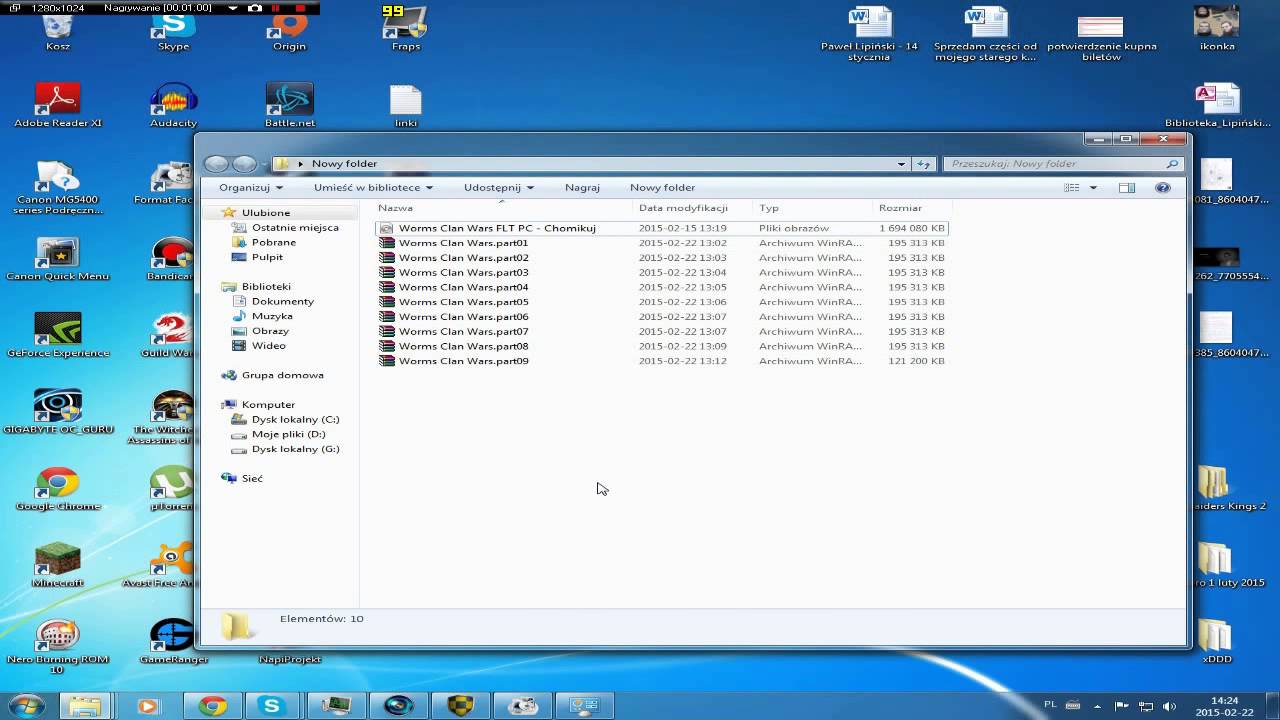Screen dimensions: 1280x720
Task: Change the view with the views icon
Action: tap(1072, 187)
